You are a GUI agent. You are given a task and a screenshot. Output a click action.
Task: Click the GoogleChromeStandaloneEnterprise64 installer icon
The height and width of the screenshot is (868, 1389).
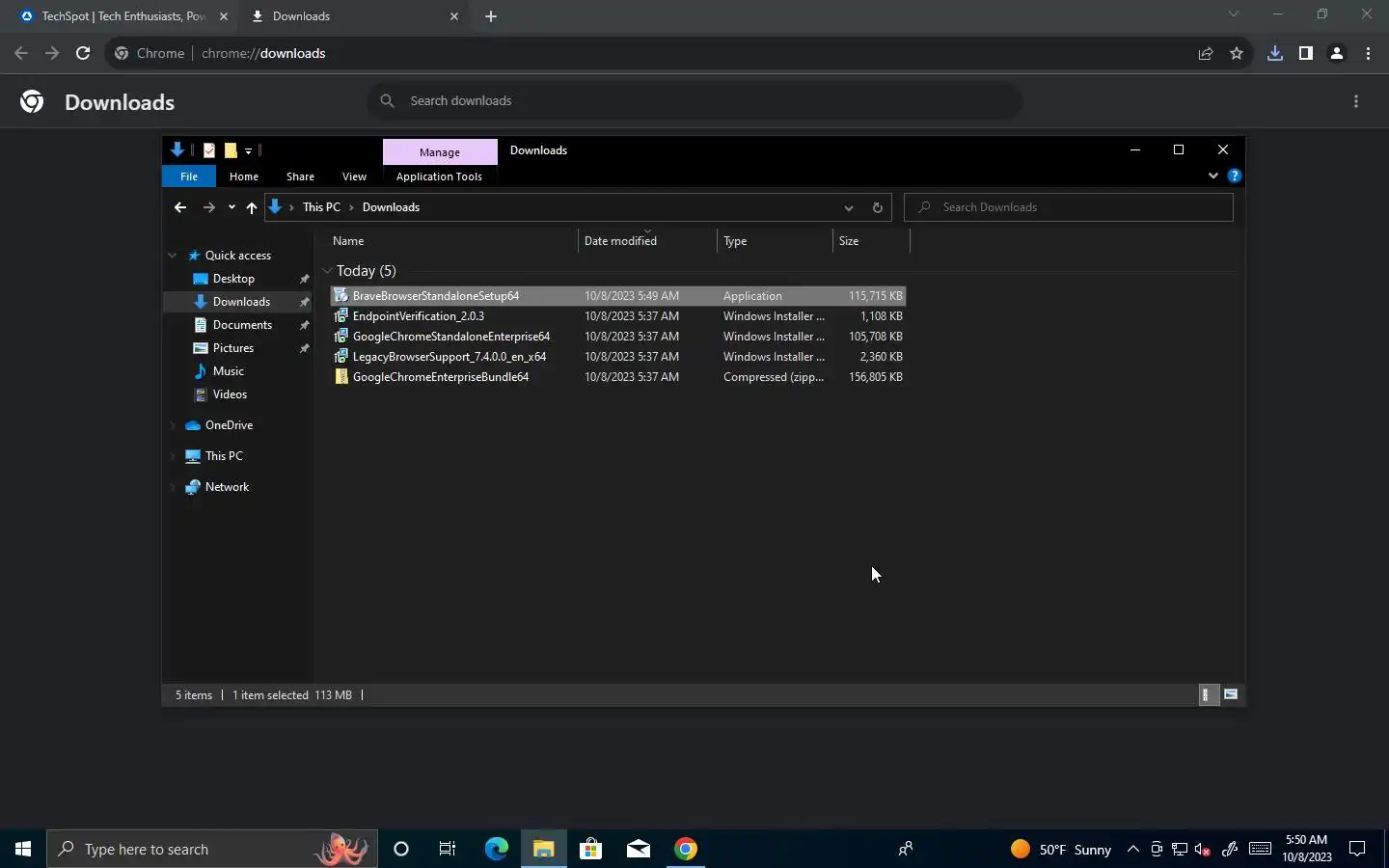pyautogui.click(x=340, y=337)
